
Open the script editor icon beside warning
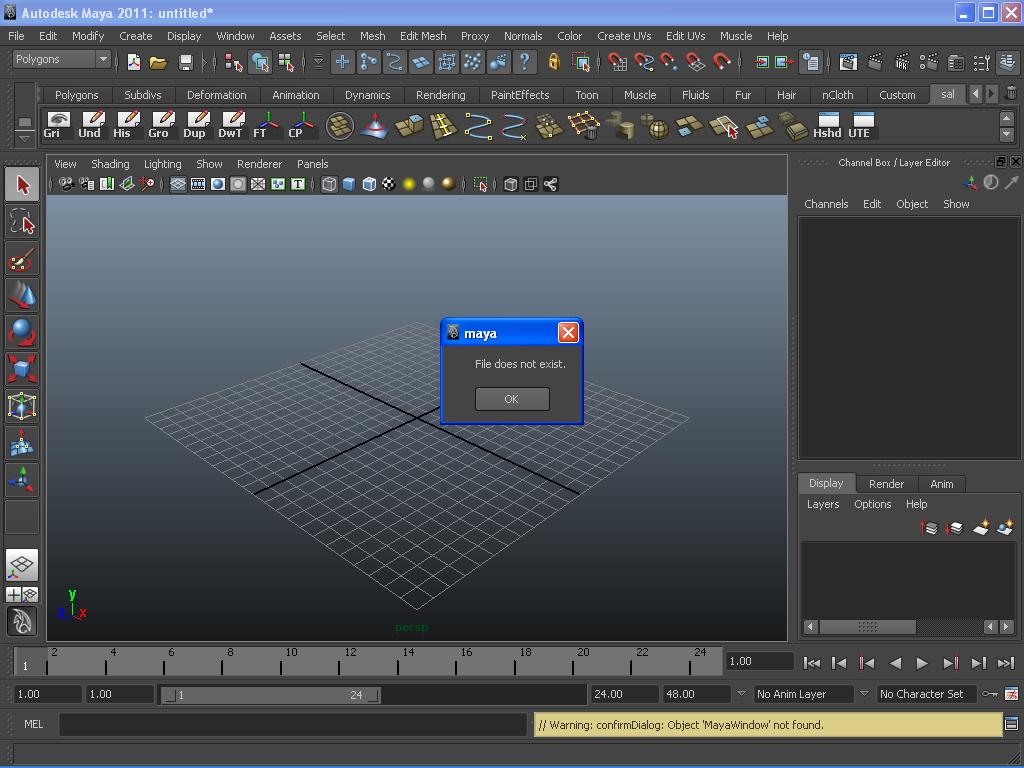[1011, 724]
